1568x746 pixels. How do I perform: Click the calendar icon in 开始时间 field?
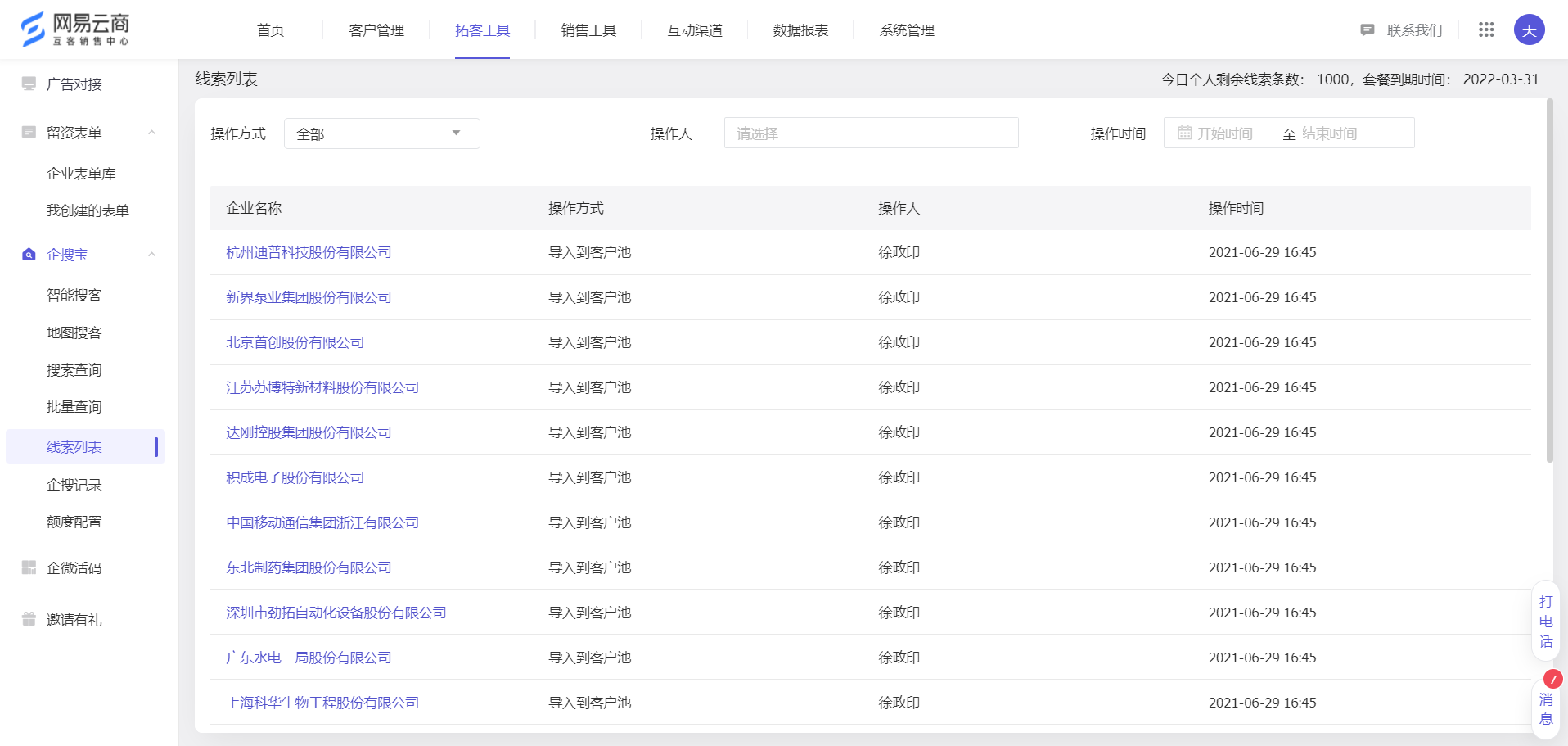(x=1184, y=133)
